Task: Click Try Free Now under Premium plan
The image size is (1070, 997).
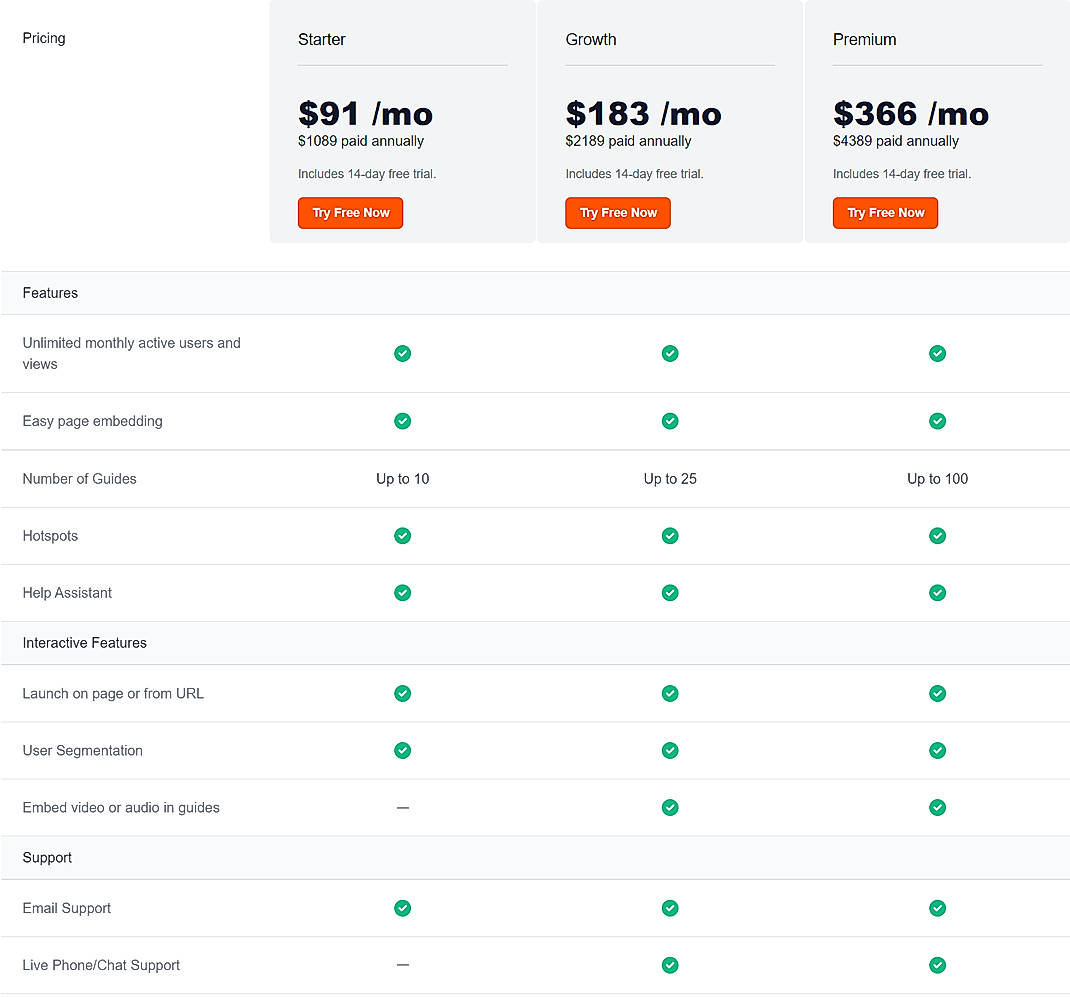Action: coord(885,213)
